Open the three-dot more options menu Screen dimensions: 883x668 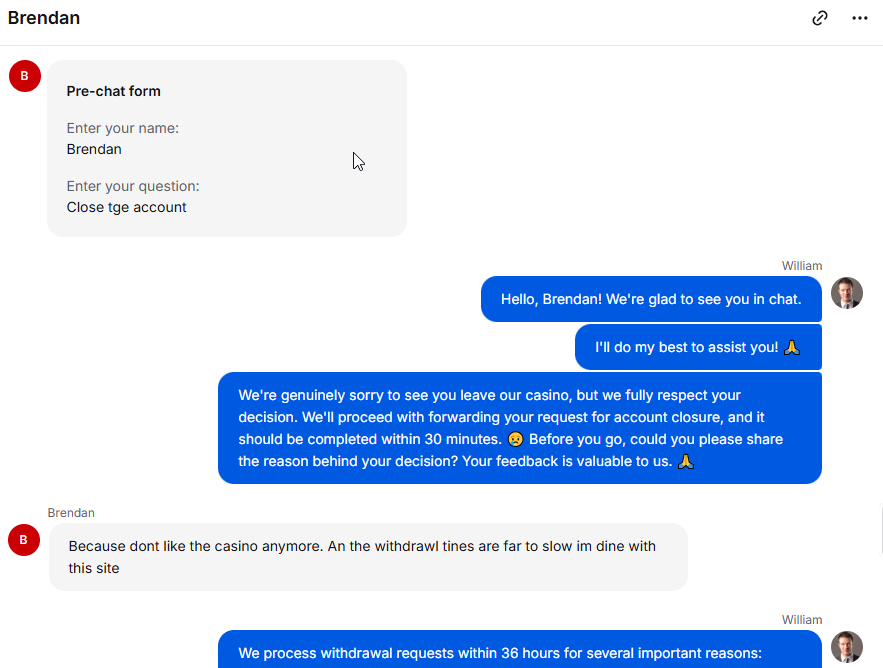coord(859,18)
